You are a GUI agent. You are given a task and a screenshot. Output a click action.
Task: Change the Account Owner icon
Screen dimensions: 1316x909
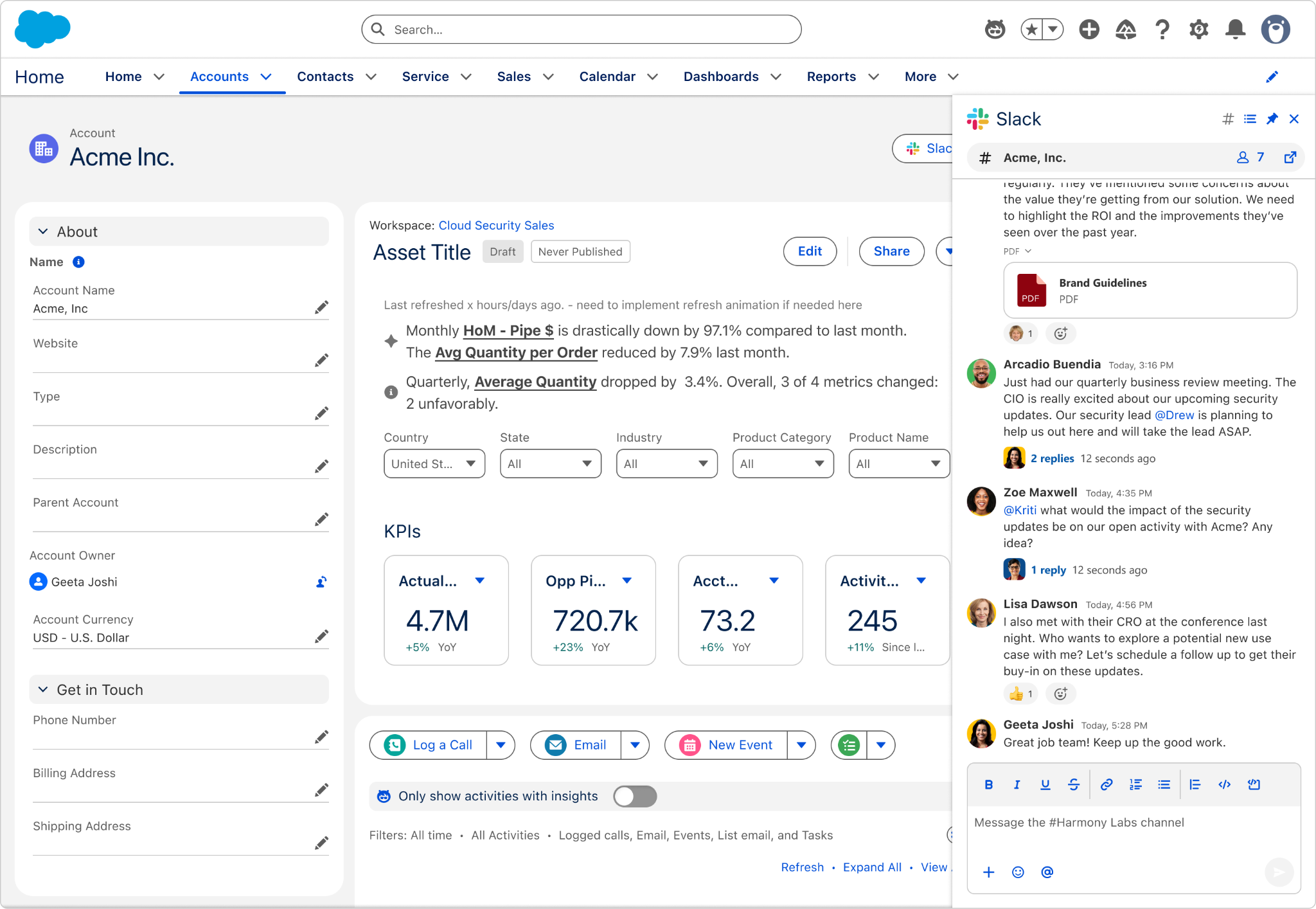click(x=321, y=582)
